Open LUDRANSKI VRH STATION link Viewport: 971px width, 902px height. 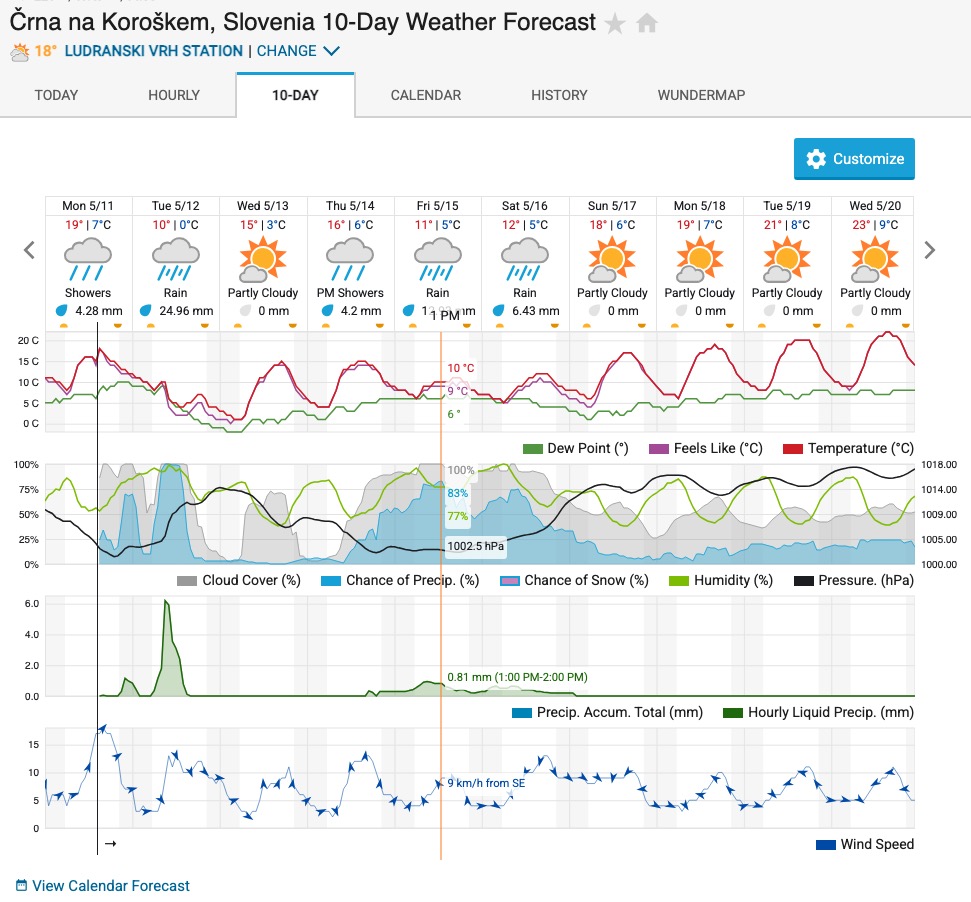[x=154, y=51]
